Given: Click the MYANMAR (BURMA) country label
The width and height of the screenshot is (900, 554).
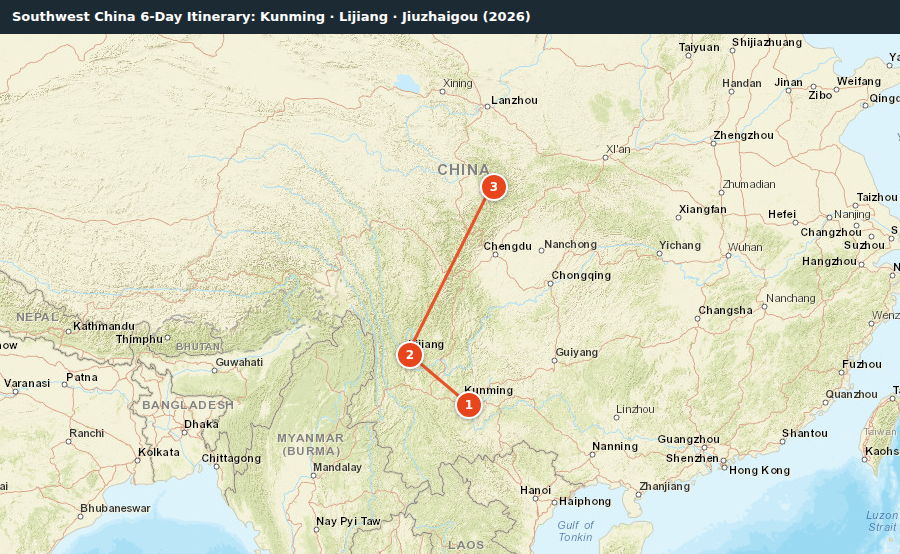Looking at the screenshot, I should [x=311, y=444].
